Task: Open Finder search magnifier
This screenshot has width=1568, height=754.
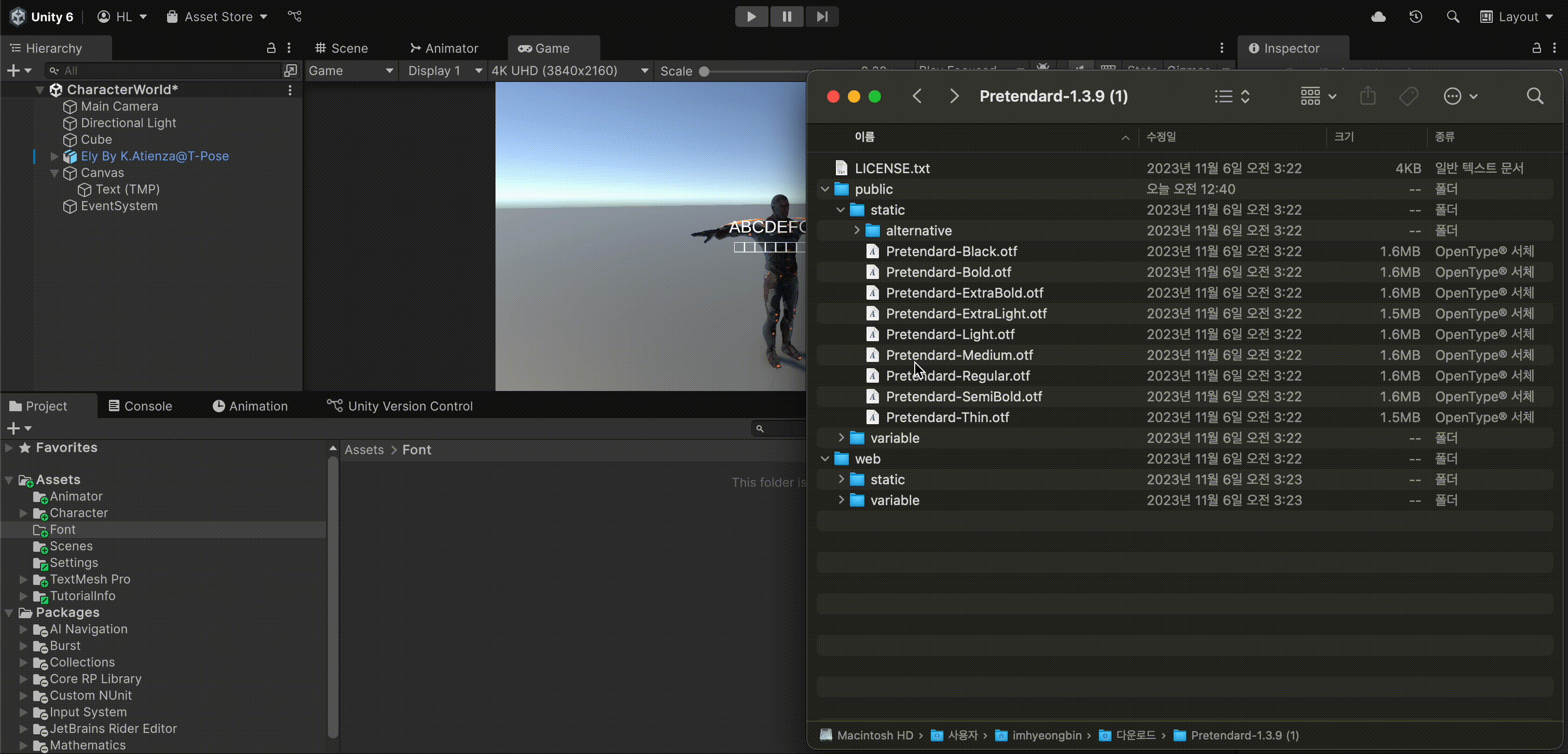Action: 1535,96
